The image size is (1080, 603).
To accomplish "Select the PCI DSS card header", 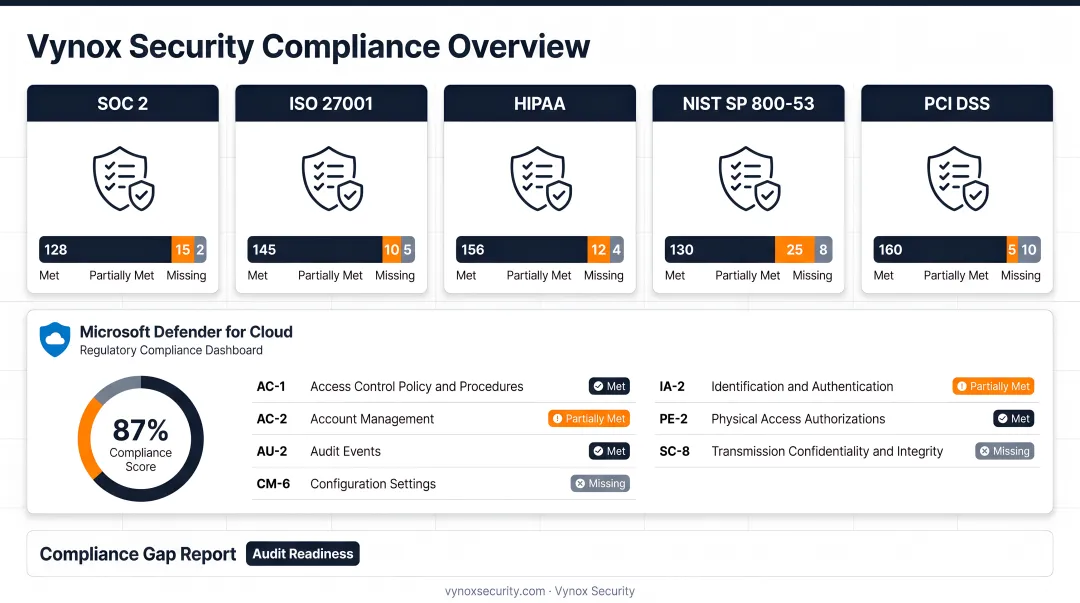I will click(957, 103).
